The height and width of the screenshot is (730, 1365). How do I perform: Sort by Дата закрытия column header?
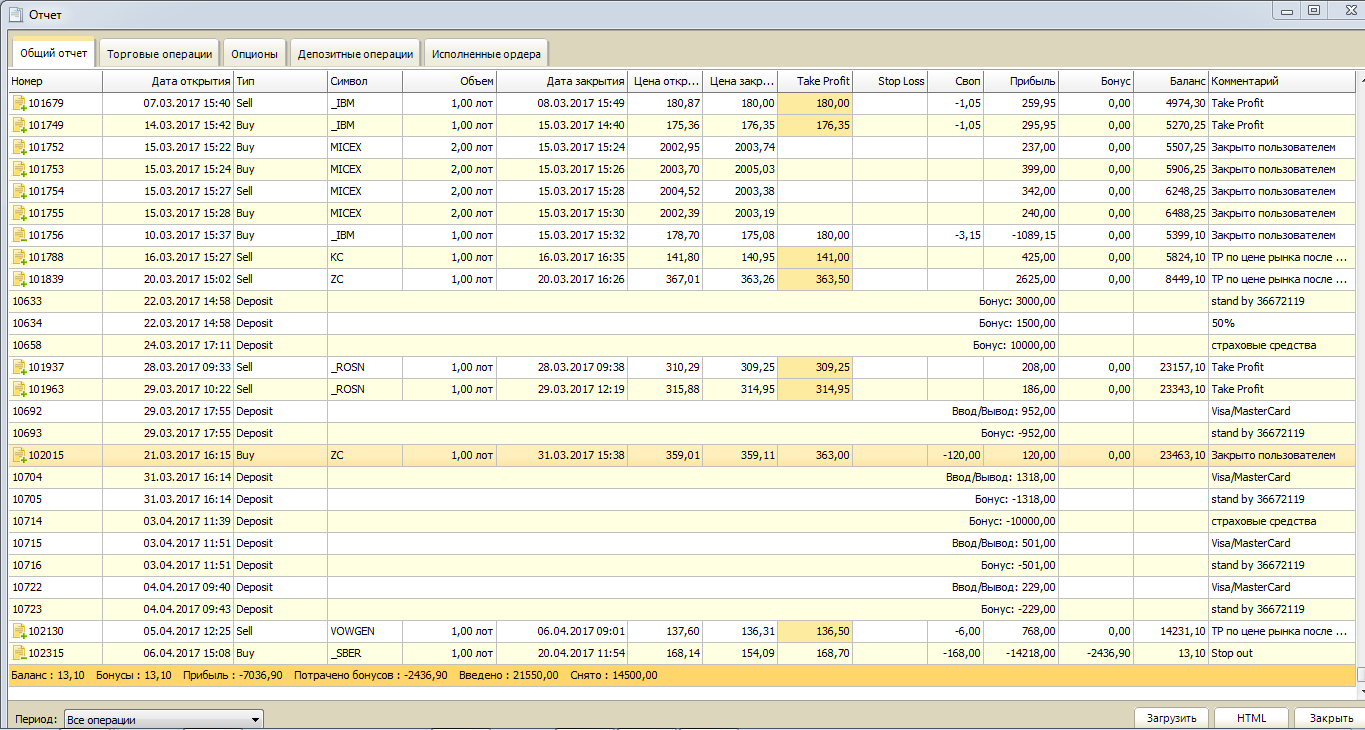click(x=562, y=81)
